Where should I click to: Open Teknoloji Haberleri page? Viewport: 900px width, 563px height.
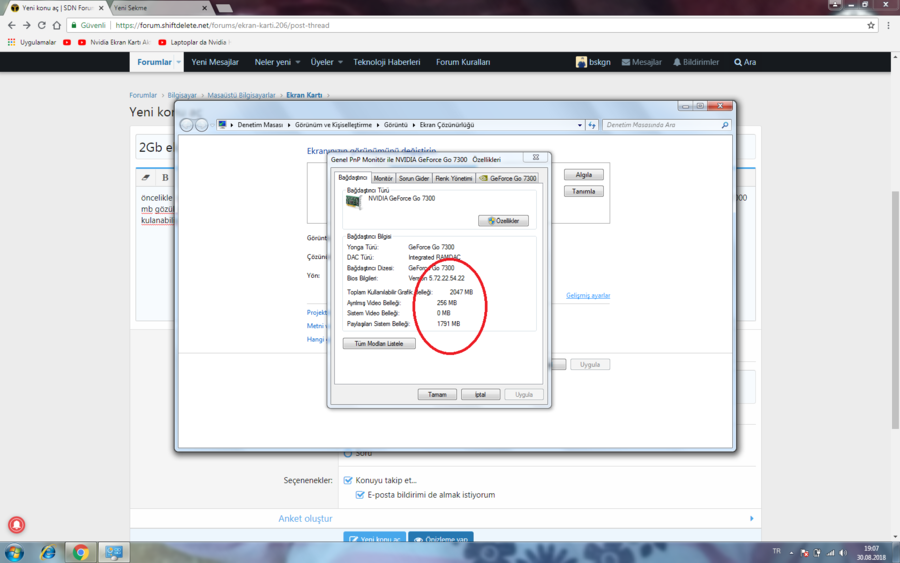click(x=387, y=62)
